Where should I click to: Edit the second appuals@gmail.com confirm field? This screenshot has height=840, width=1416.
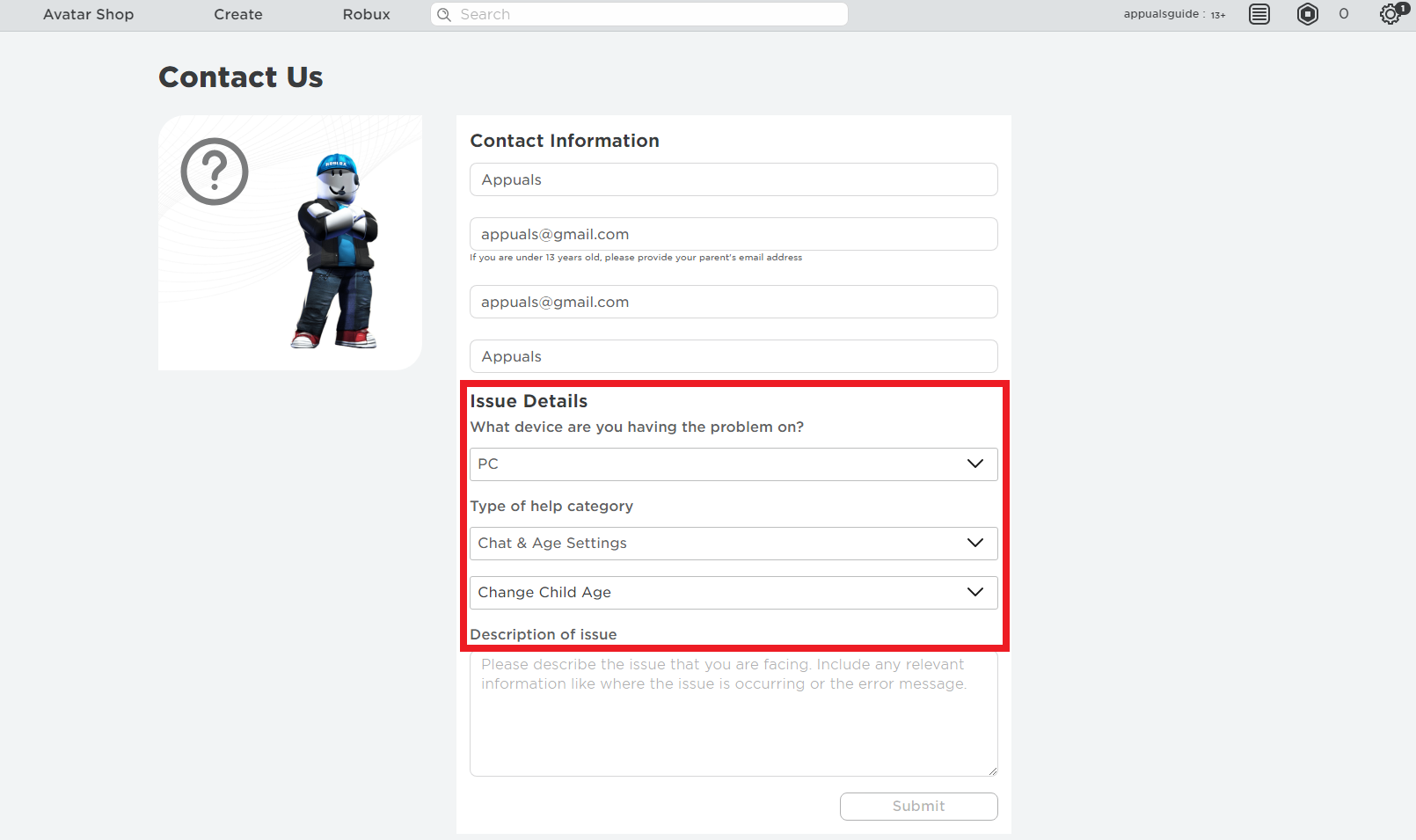tap(734, 302)
